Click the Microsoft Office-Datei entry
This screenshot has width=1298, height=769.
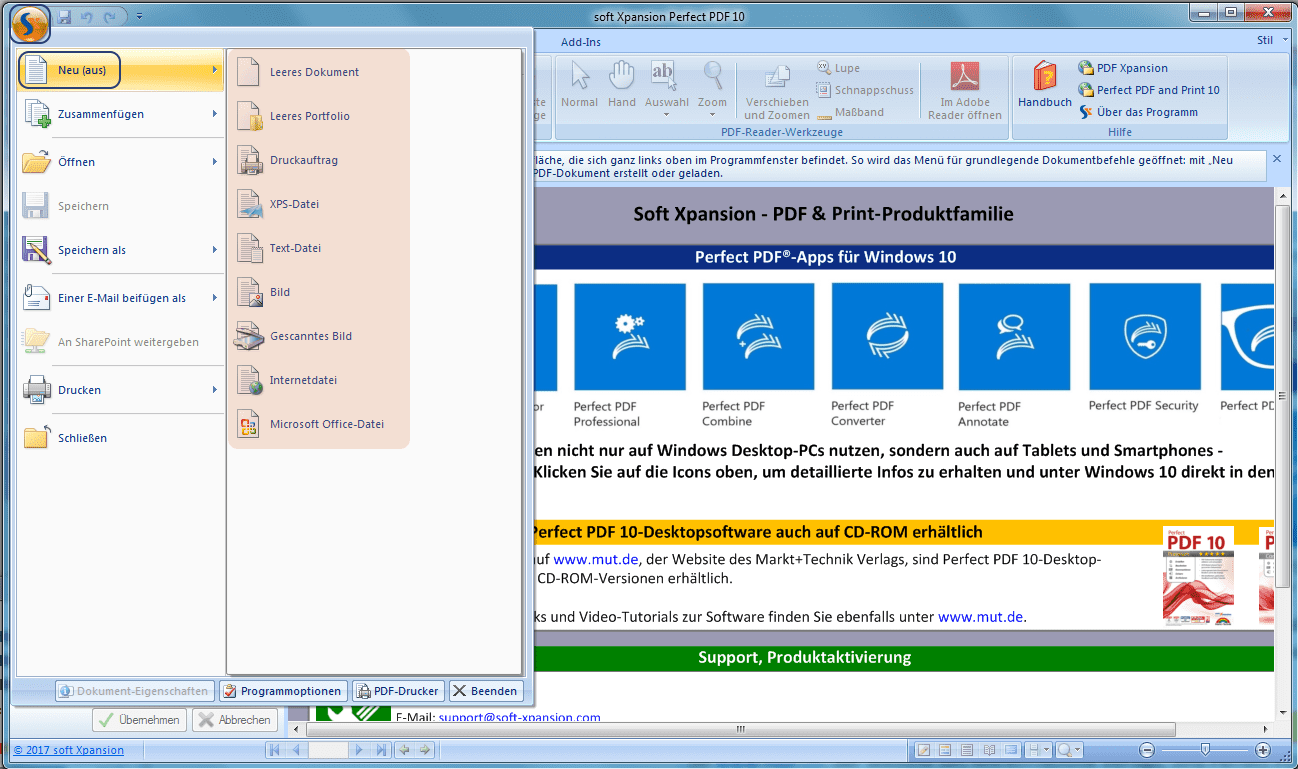tap(326, 424)
